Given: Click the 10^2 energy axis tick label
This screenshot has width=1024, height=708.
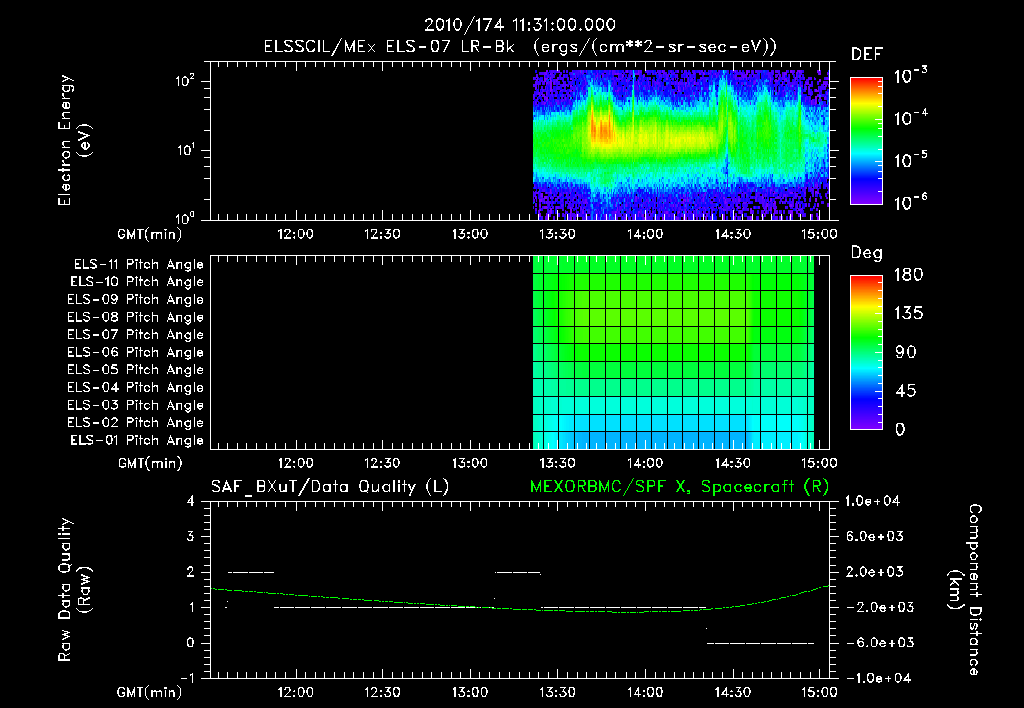Looking at the screenshot, I should pyautogui.click(x=185, y=81).
